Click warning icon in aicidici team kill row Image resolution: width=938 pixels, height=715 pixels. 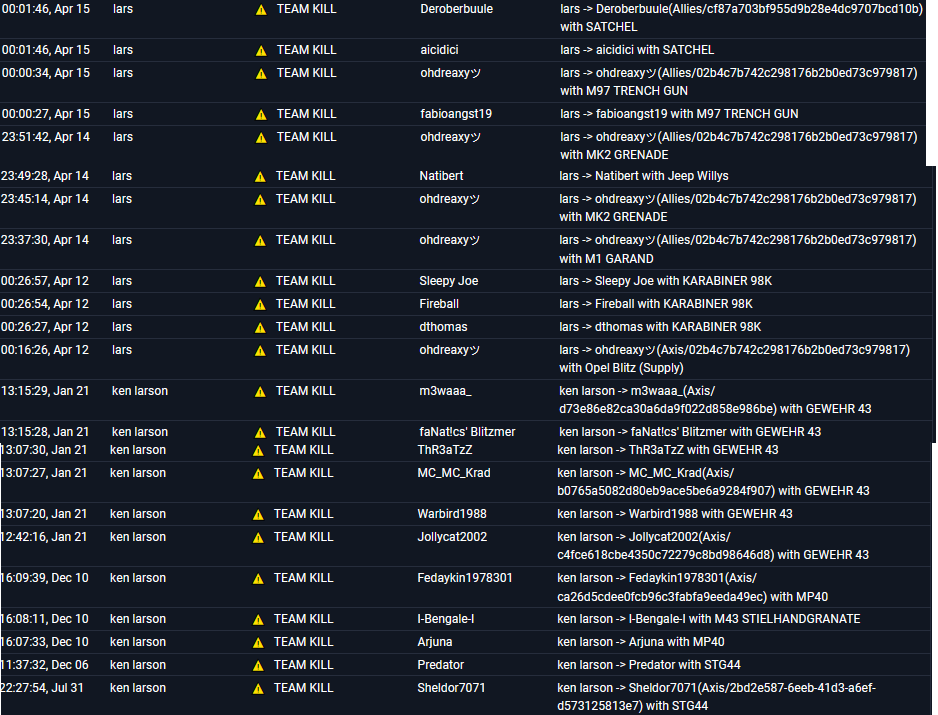click(261, 50)
